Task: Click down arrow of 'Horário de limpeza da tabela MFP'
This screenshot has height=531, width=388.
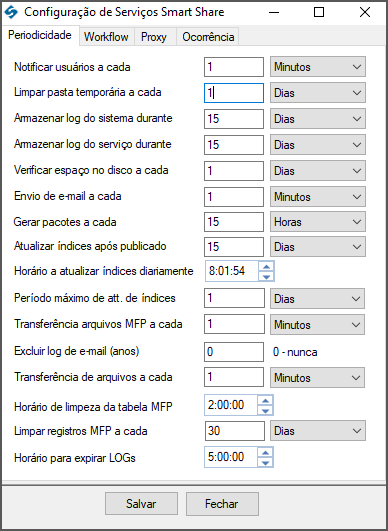Action: 265,410
